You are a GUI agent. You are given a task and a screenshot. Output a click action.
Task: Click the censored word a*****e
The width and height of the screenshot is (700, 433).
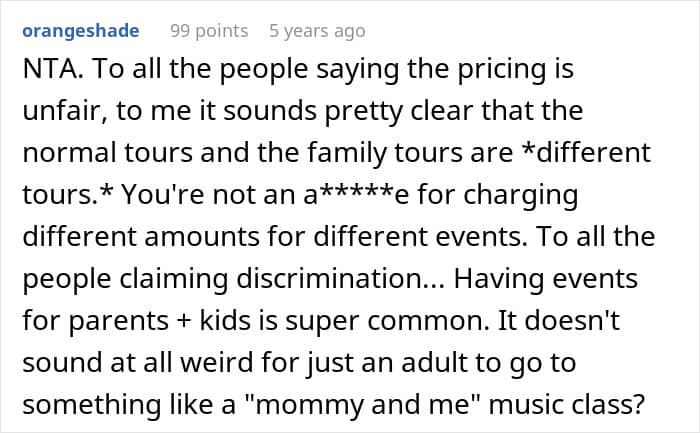click(356, 195)
